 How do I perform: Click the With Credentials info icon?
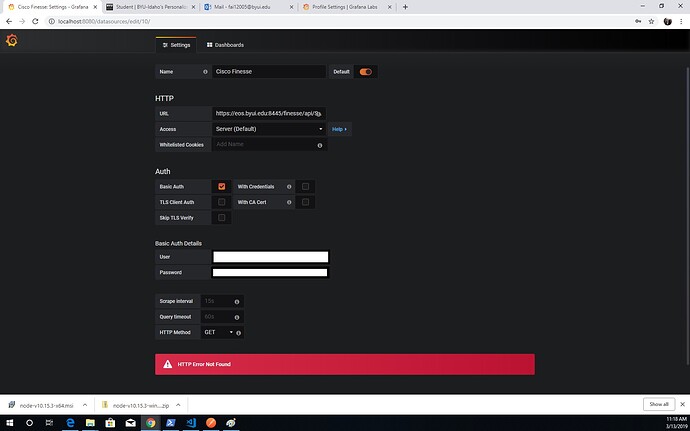[289, 187]
